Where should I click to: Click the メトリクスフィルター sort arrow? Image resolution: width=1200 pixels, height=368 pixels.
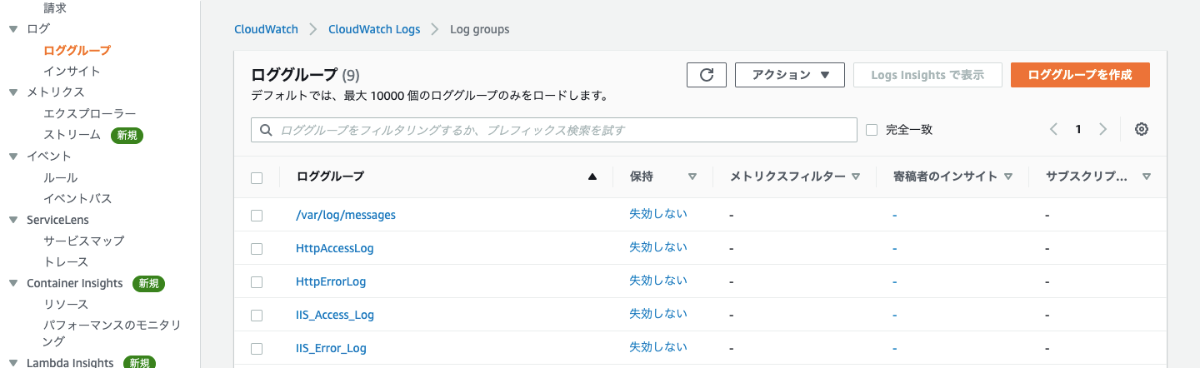point(856,177)
